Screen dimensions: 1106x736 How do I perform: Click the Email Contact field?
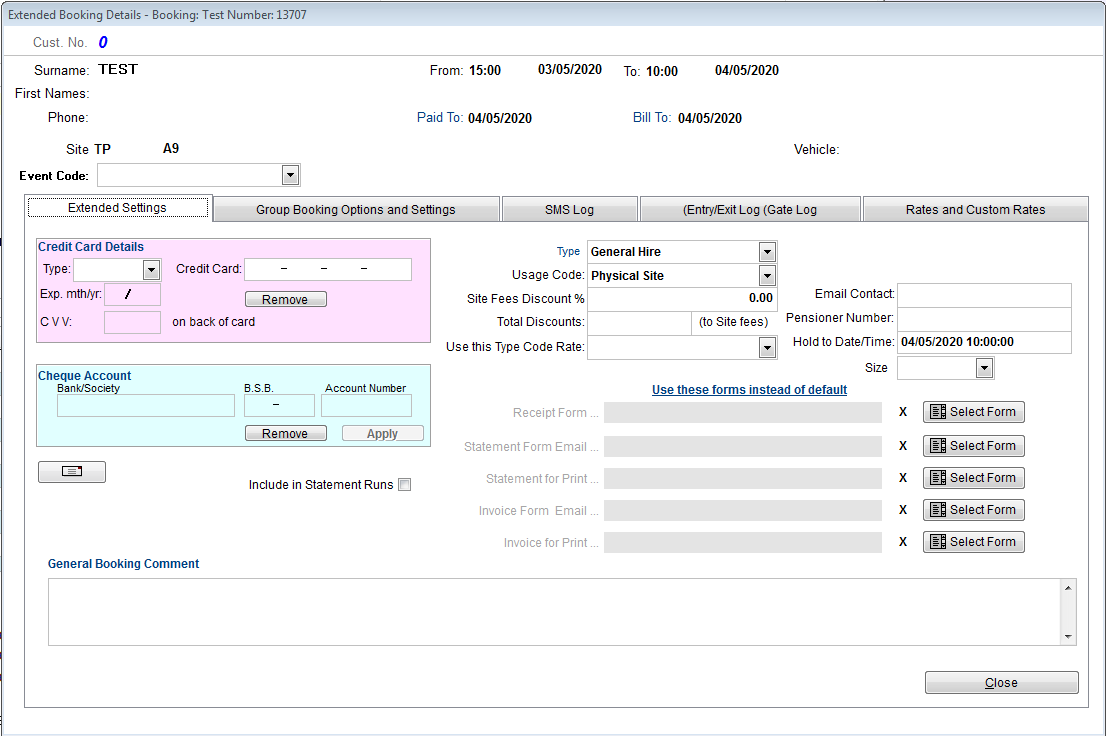[984, 295]
